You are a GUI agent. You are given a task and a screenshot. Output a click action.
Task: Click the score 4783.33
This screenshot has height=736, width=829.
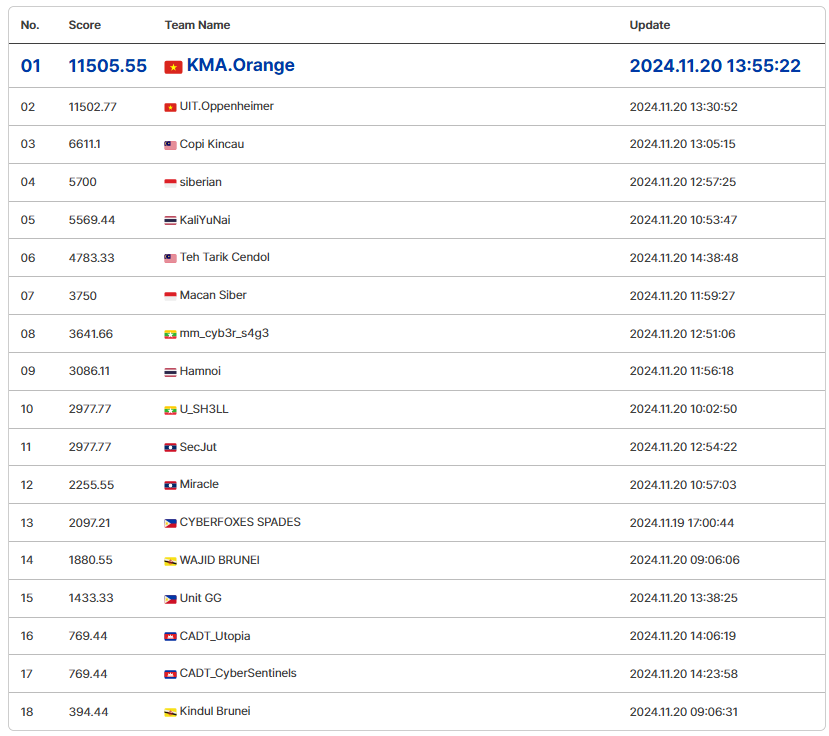[x=91, y=258]
